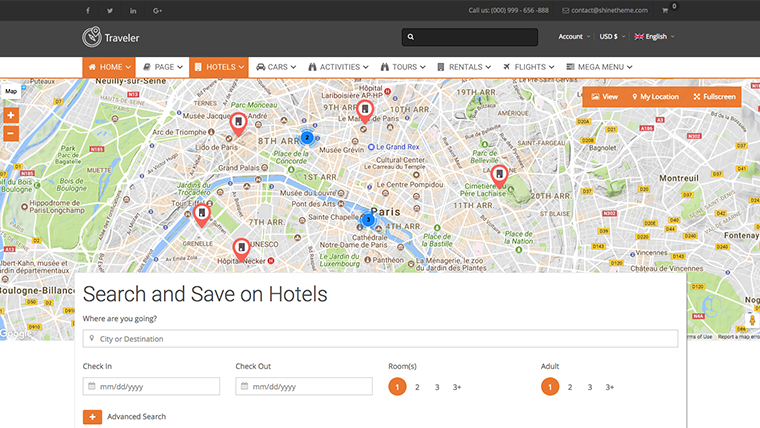Open the Facebook social icon
This screenshot has width=760, height=428.
pos(88,11)
